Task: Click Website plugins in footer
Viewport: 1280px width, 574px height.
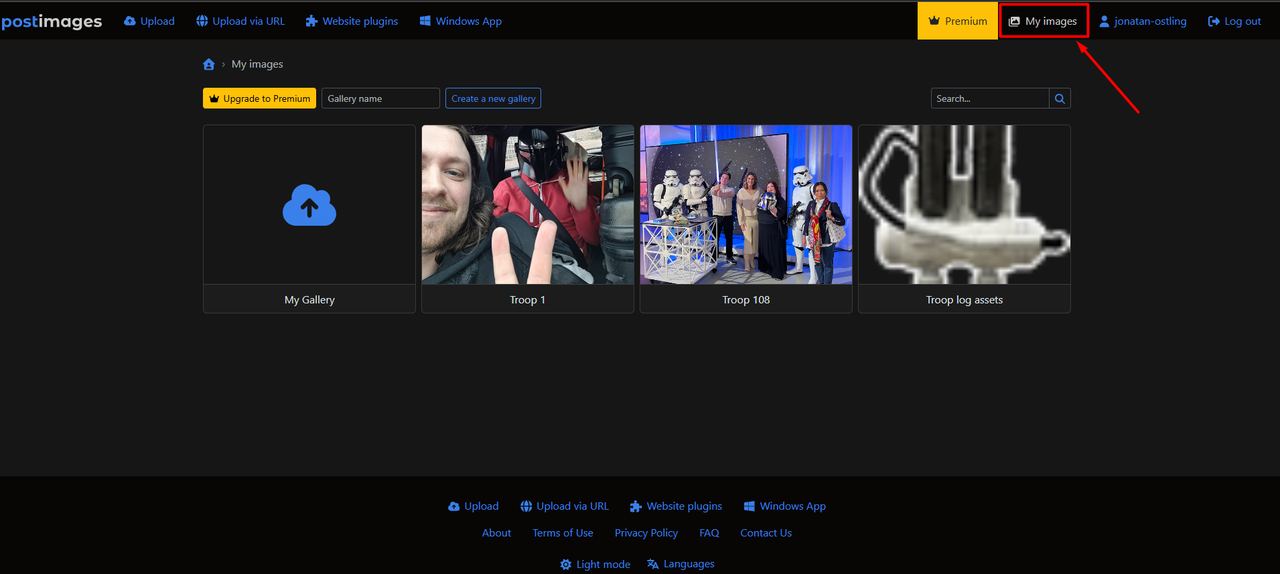Action: click(675, 506)
